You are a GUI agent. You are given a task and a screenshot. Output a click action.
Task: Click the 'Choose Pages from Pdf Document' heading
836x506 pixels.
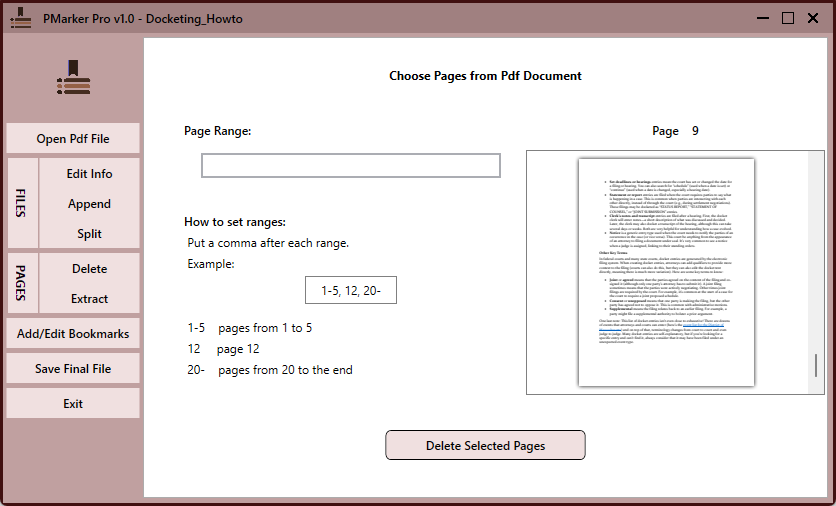(485, 76)
